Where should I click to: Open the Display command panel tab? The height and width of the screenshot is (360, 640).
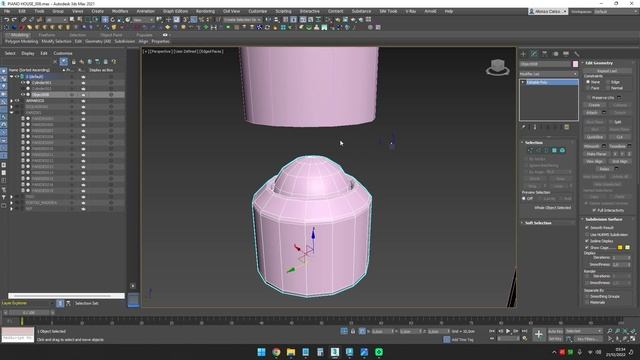point(566,53)
